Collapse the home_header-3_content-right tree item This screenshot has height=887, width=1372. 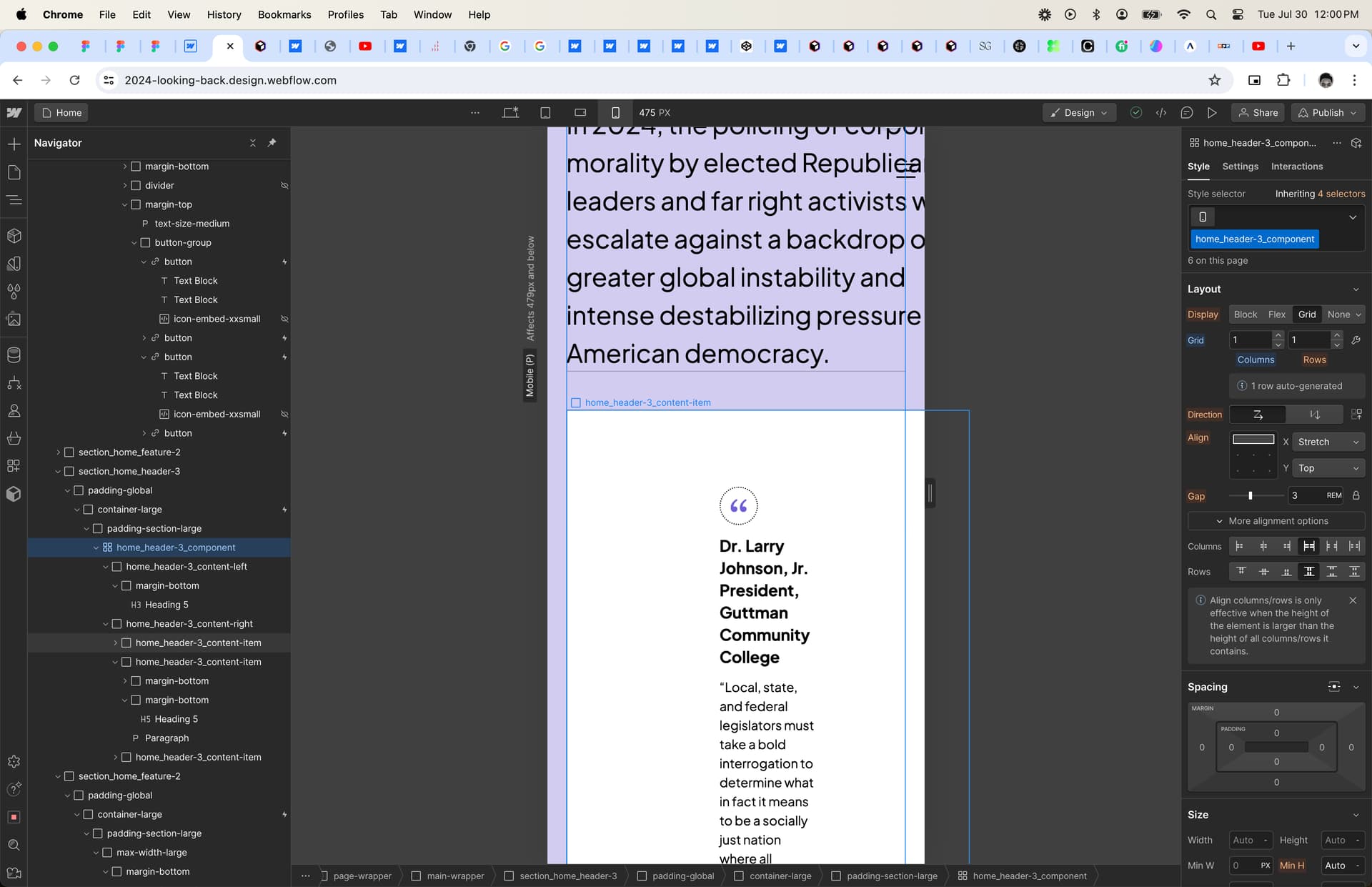coord(106,624)
